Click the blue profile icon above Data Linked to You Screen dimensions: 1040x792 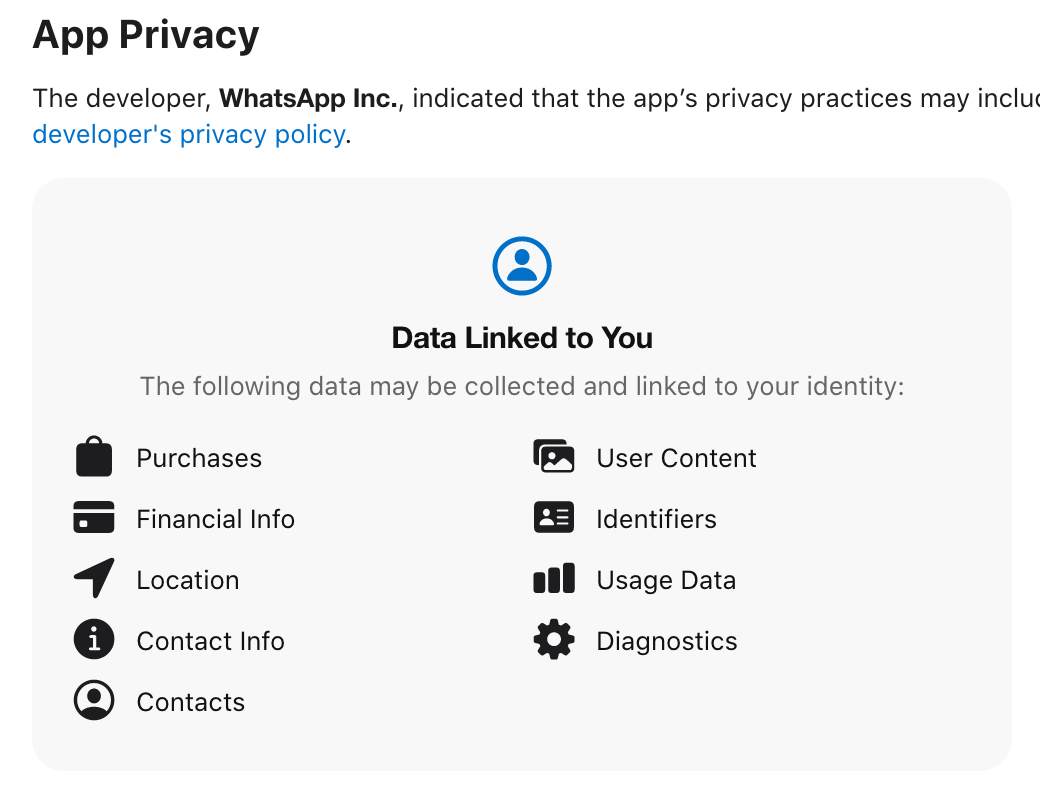tap(522, 266)
